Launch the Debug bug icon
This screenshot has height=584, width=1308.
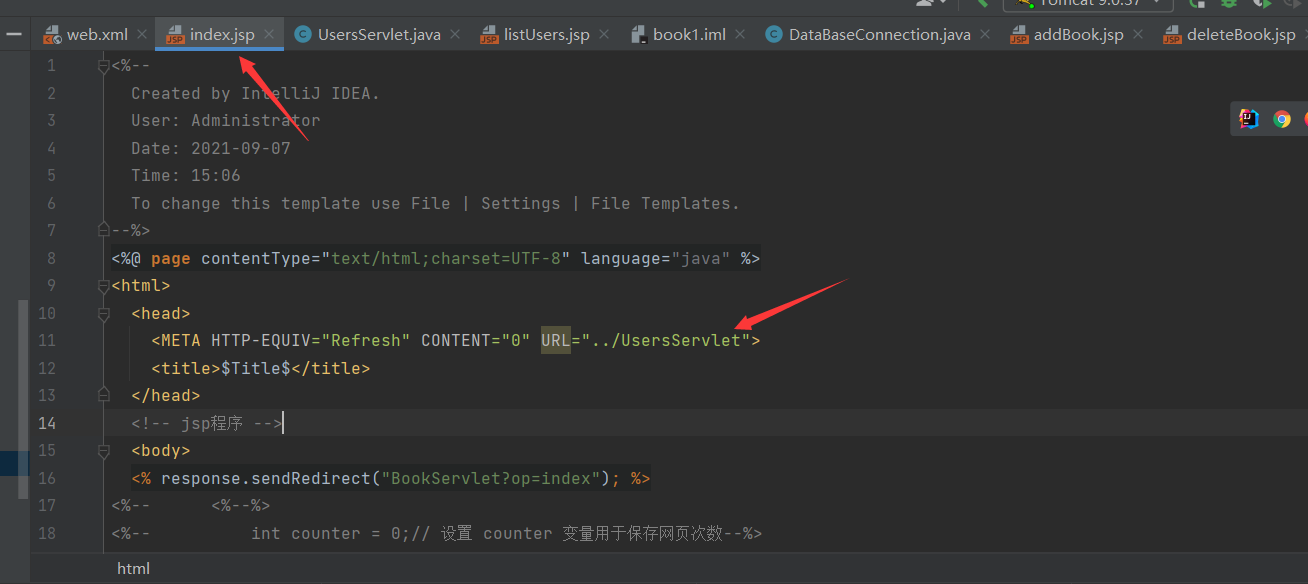pyautogui.click(x=1229, y=4)
